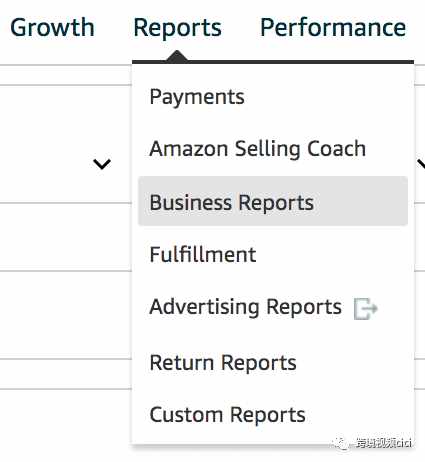
Task: Expand the chevron left of the menu
Action: 102,164
